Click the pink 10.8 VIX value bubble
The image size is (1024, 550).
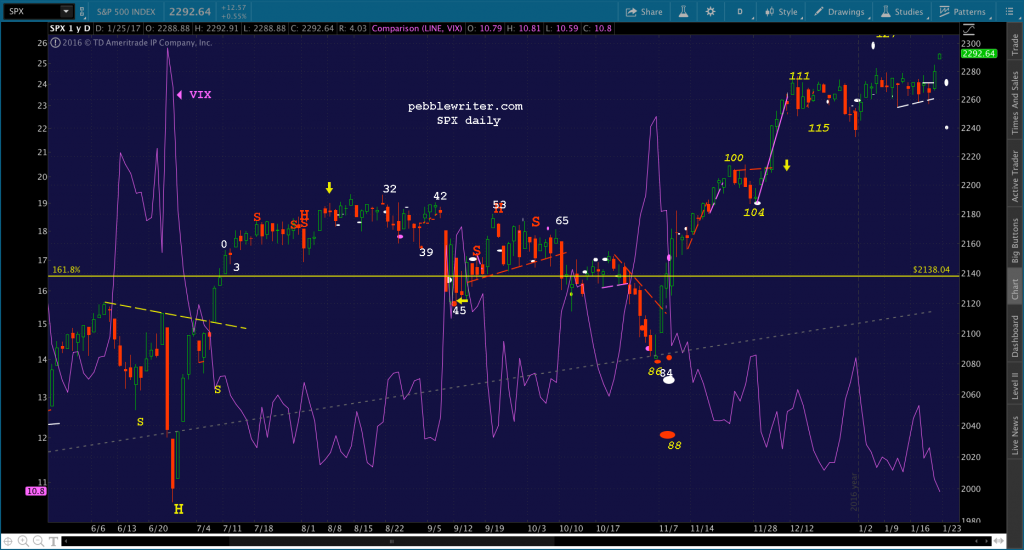pyautogui.click(x=35, y=491)
